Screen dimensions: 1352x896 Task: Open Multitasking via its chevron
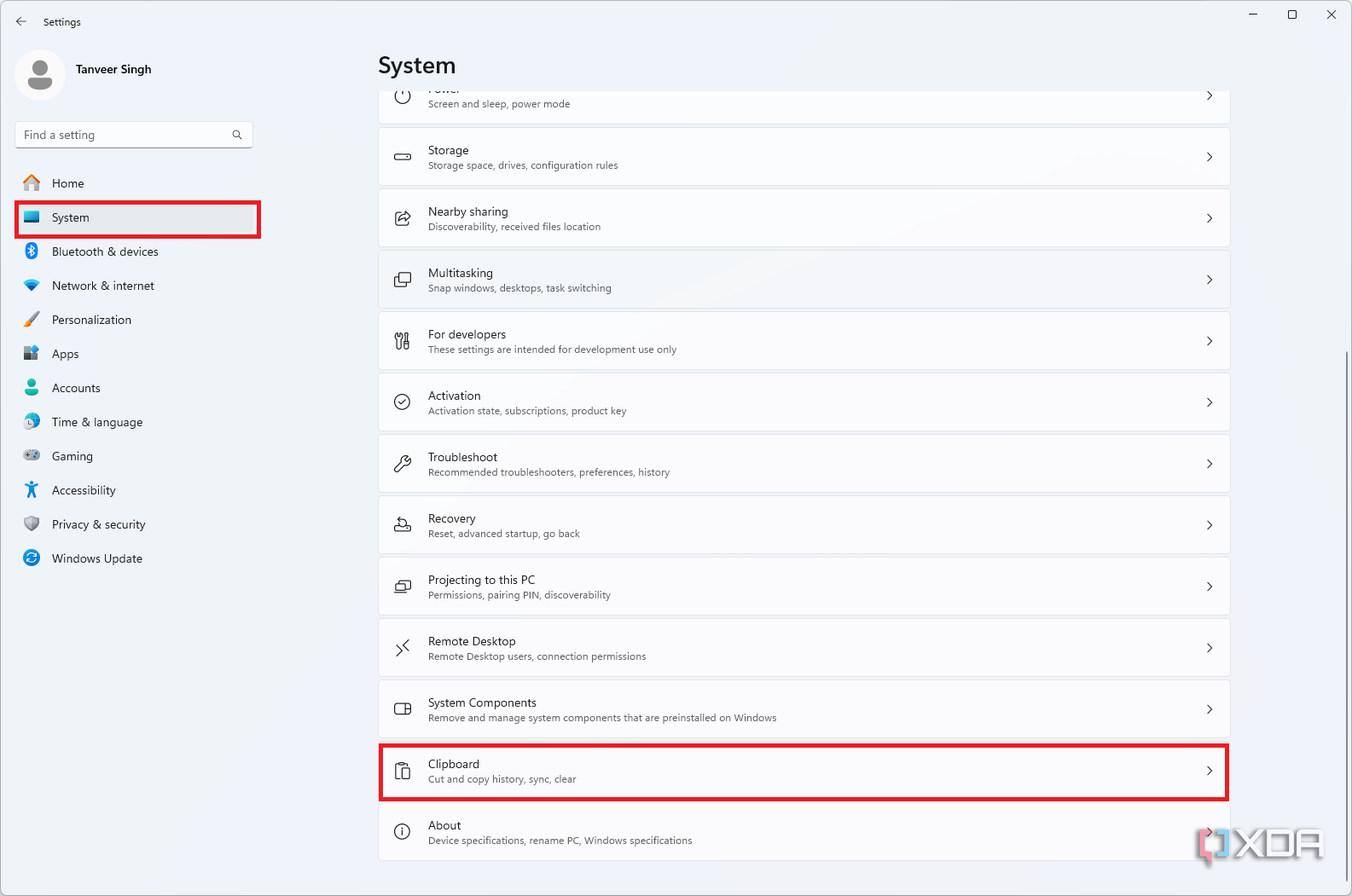tap(1210, 280)
